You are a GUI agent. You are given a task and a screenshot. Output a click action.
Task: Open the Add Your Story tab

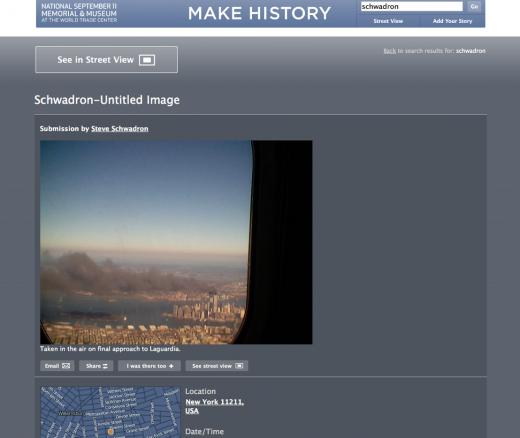click(x=452, y=21)
